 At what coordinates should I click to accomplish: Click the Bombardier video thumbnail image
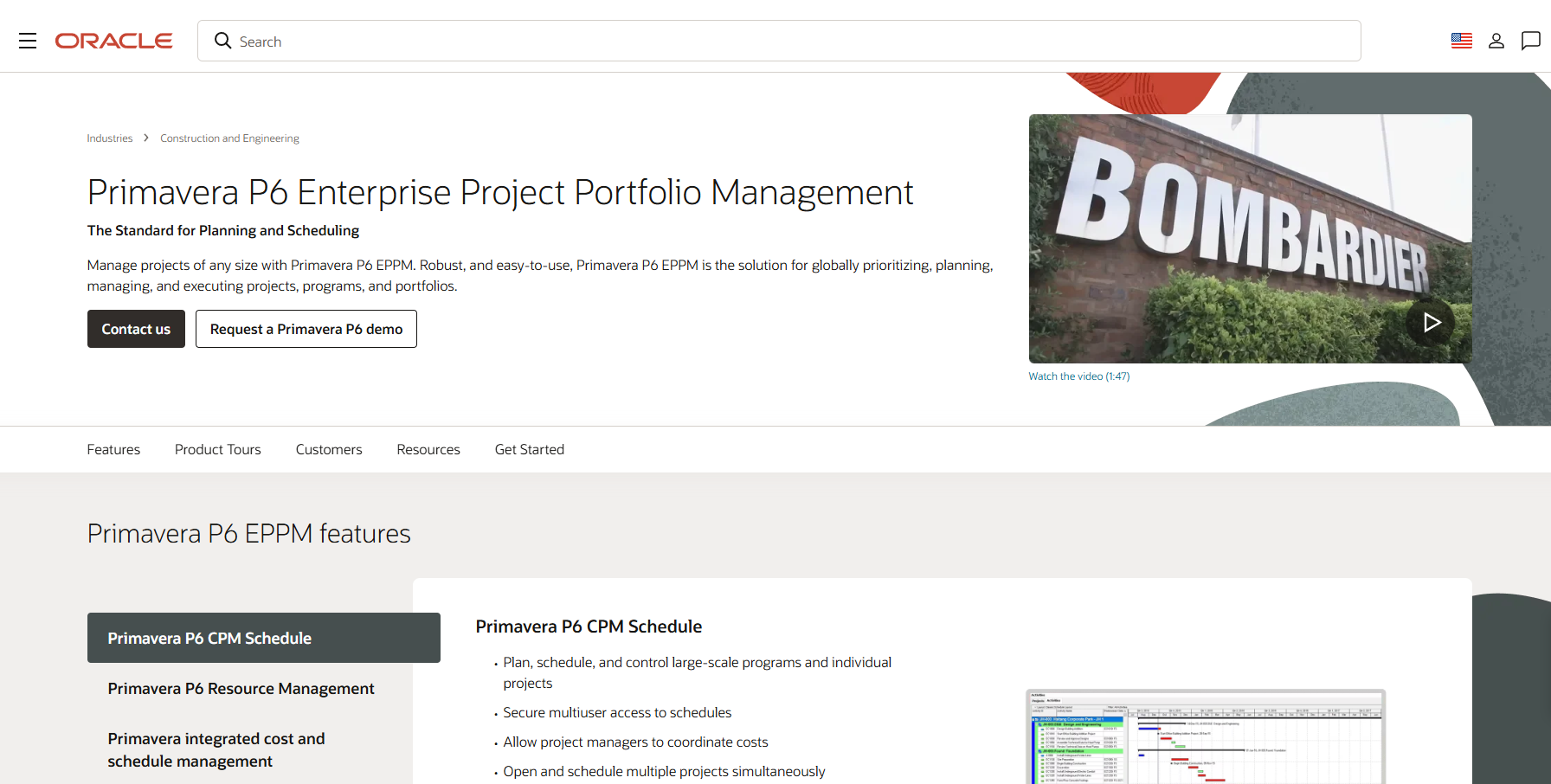click(1250, 239)
